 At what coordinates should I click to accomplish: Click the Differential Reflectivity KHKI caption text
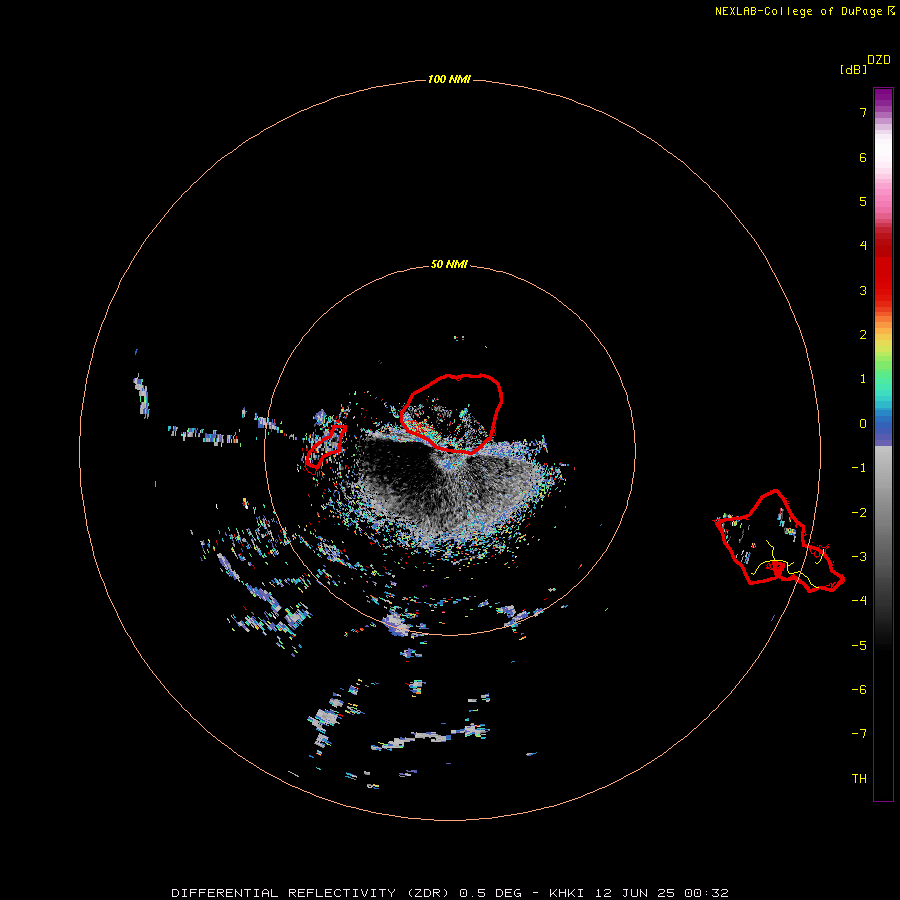[449, 893]
